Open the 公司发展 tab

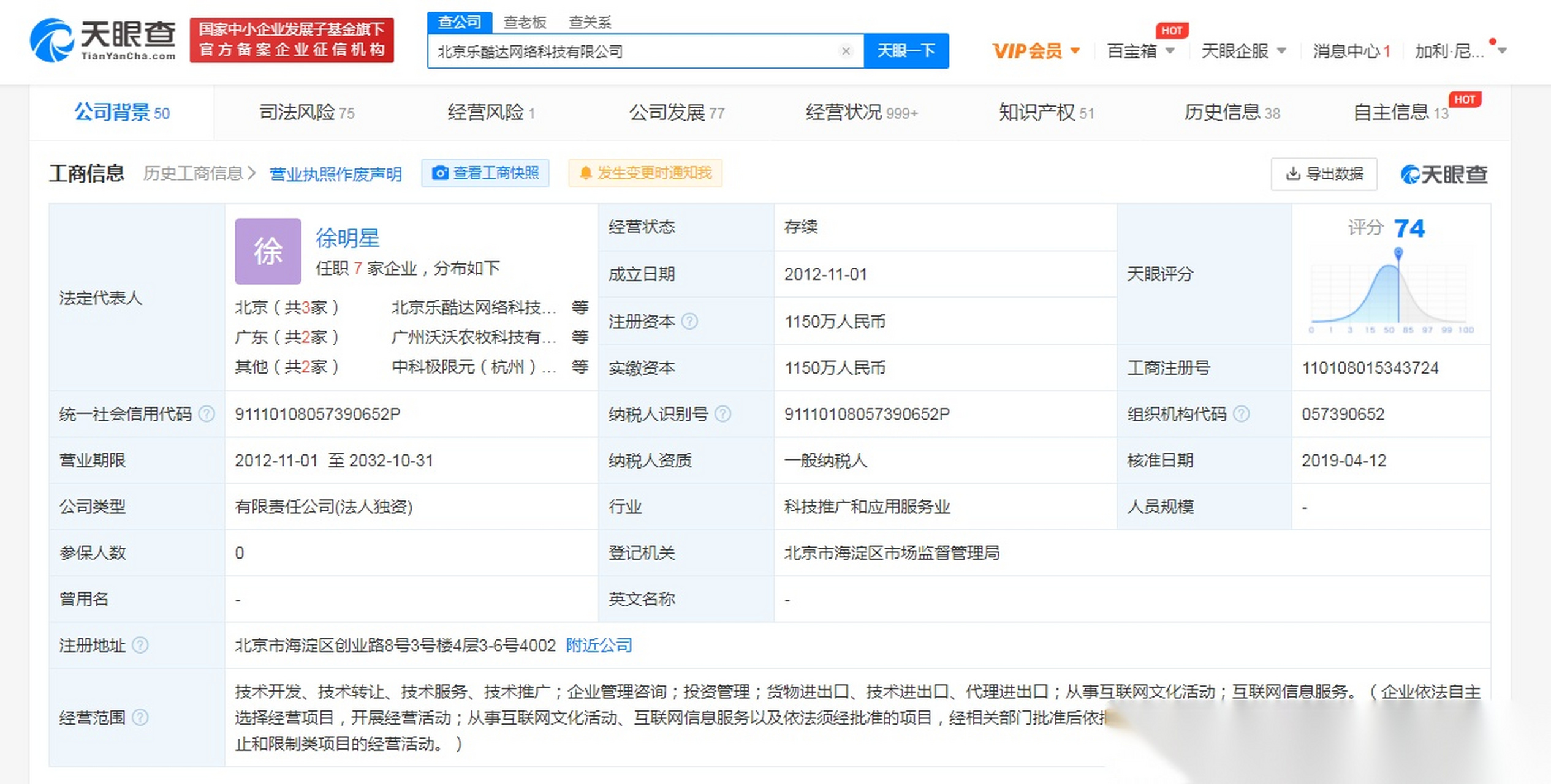(677, 113)
